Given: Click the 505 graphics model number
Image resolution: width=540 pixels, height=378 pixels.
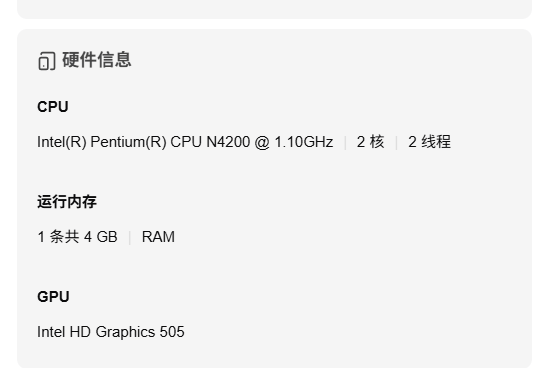Looking at the screenshot, I should [x=172, y=332].
